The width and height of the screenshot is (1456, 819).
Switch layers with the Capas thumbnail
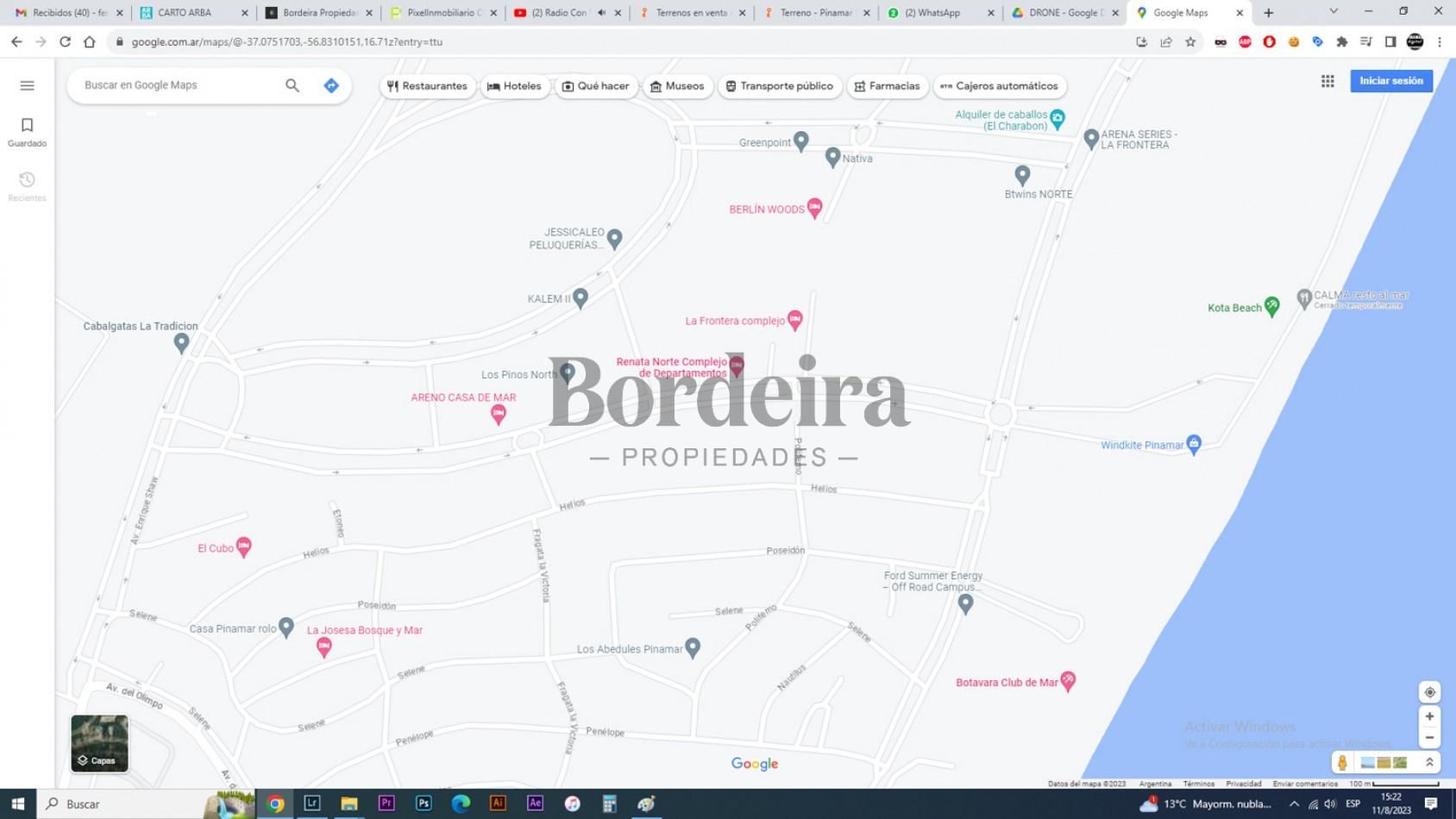[99, 743]
